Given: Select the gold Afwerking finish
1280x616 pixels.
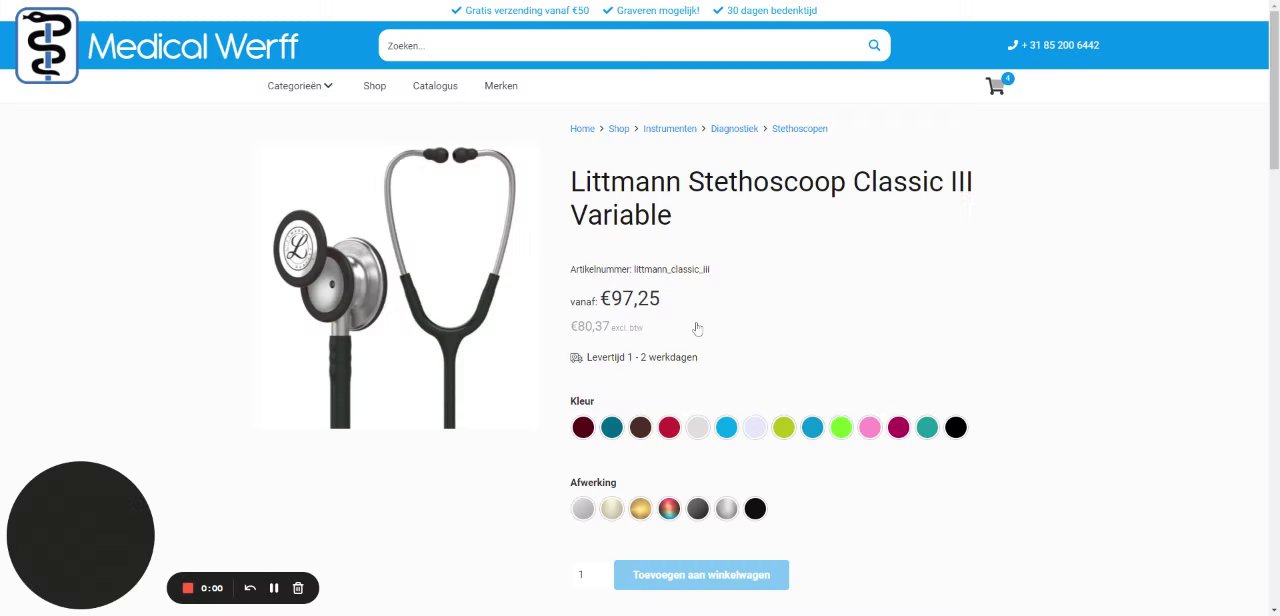Looking at the screenshot, I should [640, 509].
